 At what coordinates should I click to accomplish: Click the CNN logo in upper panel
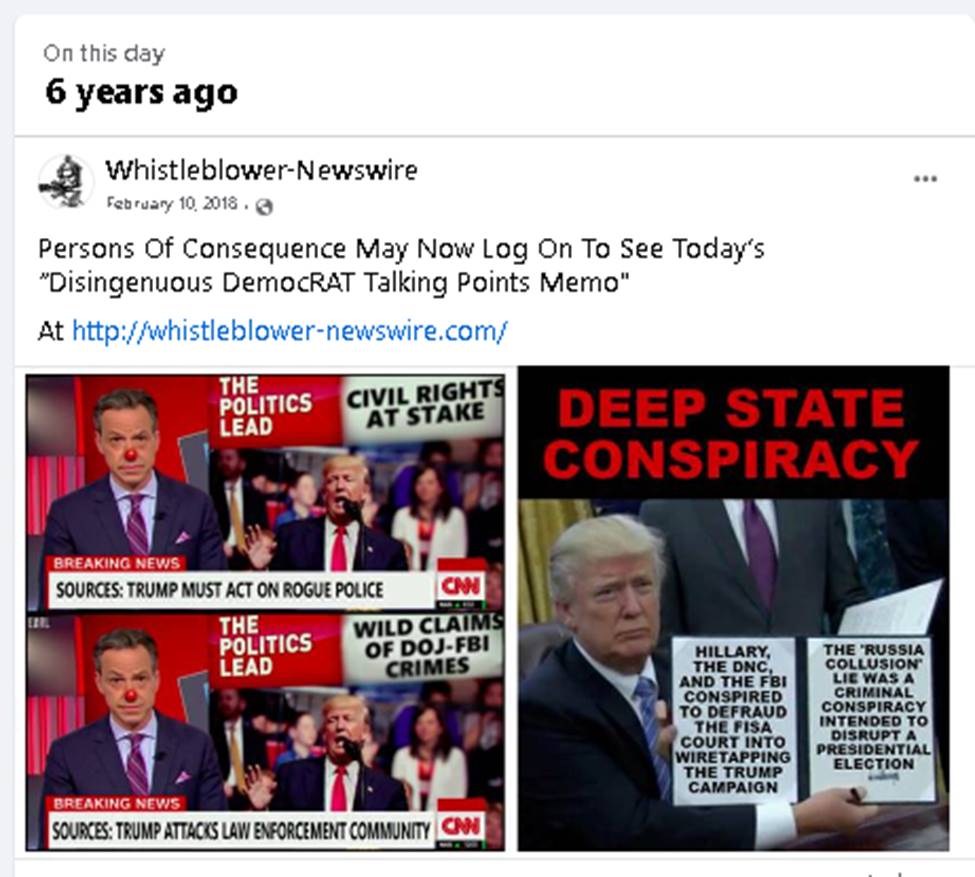tap(461, 585)
